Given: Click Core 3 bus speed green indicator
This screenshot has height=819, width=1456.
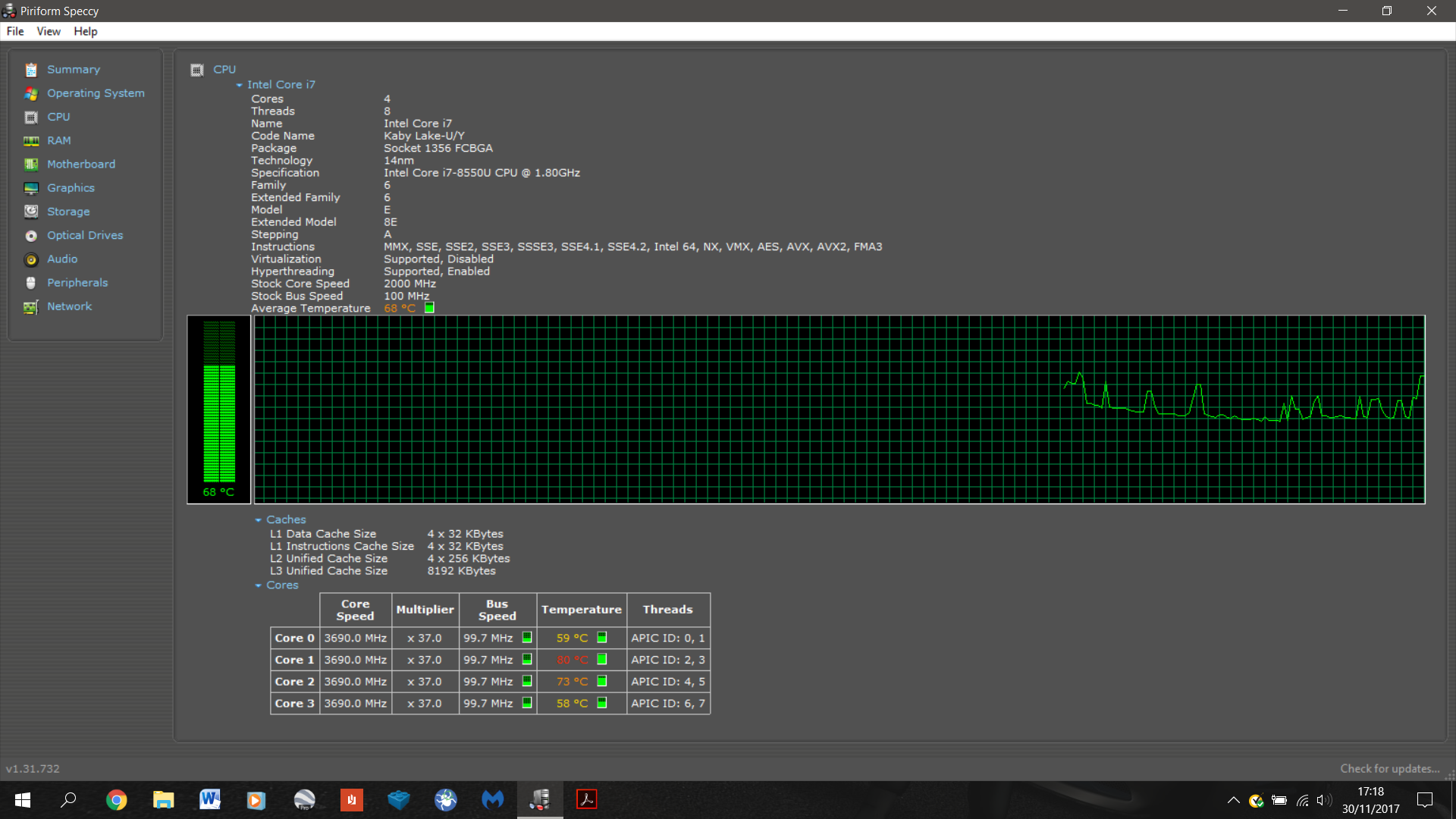Looking at the screenshot, I should click(527, 703).
